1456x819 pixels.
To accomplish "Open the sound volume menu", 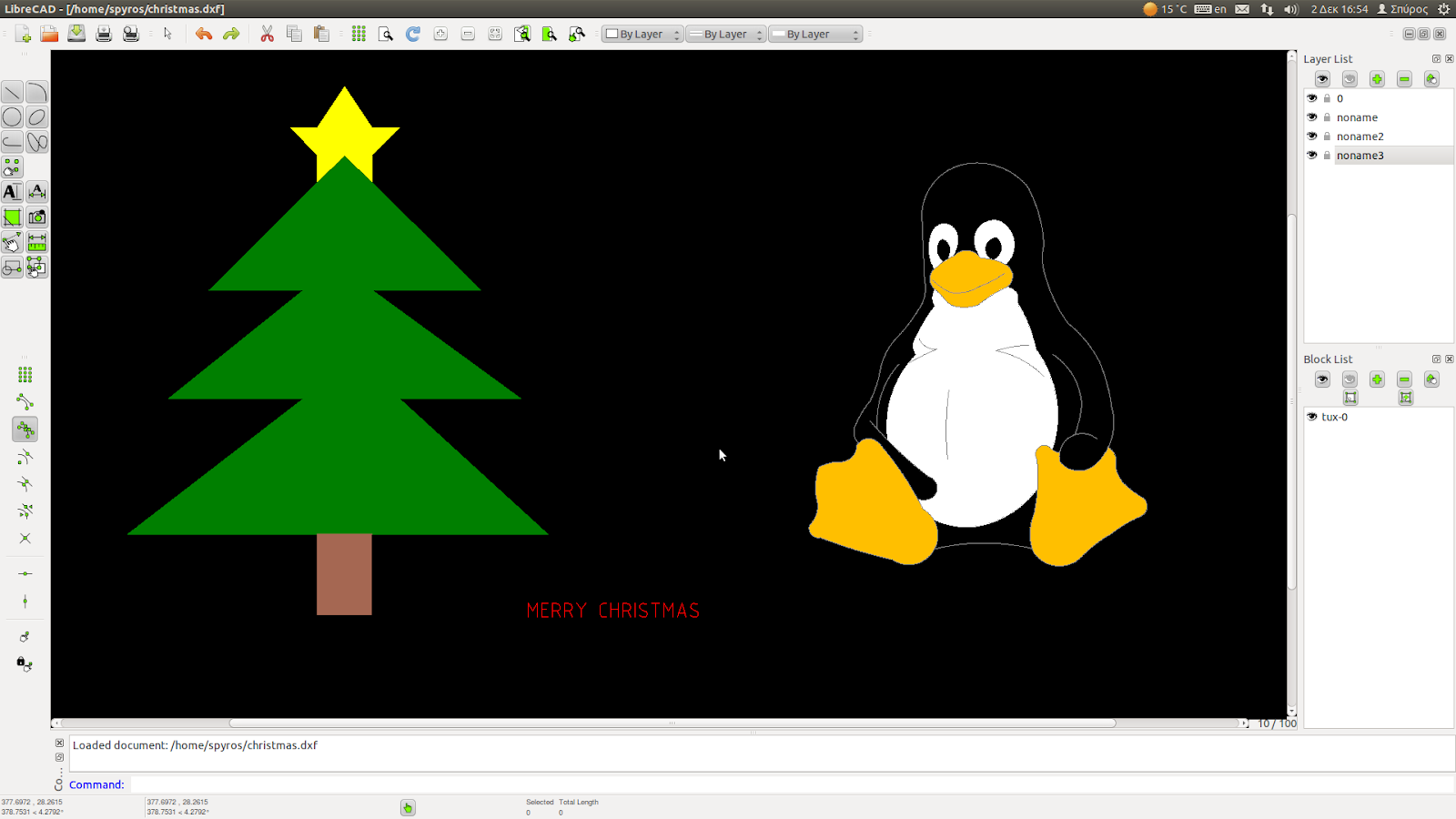I will [x=1290, y=9].
